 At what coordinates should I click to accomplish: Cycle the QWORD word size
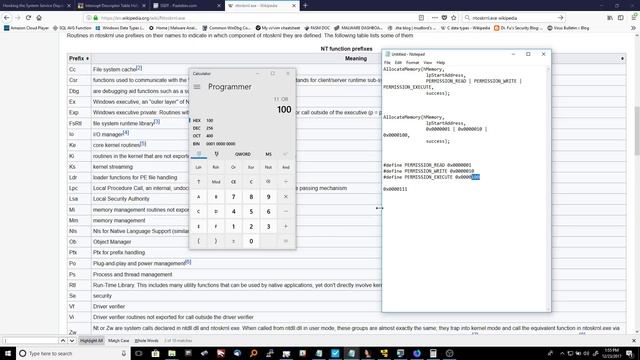pyautogui.click(x=243, y=154)
